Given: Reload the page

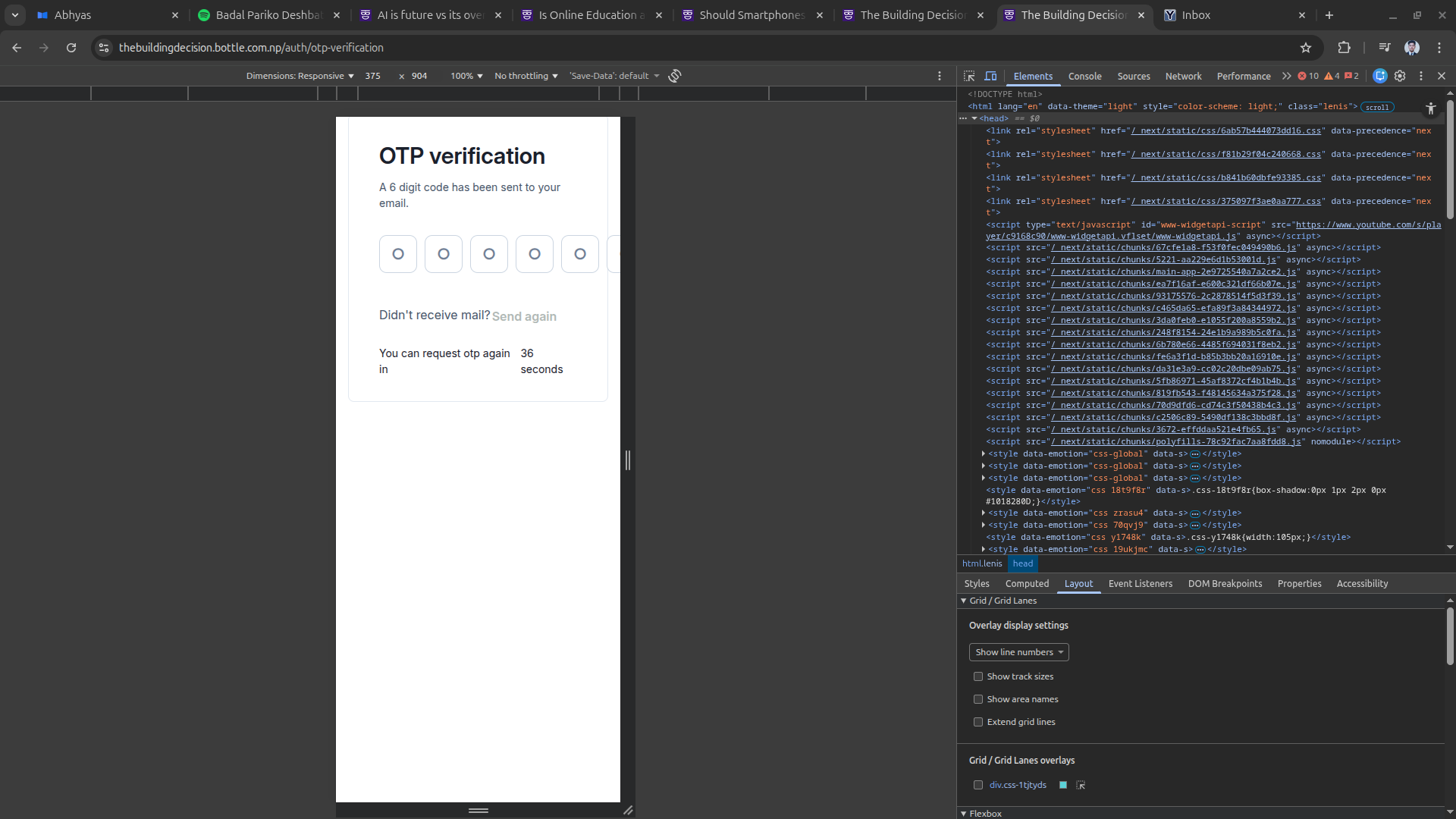Looking at the screenshot, I should pos(71,48).
